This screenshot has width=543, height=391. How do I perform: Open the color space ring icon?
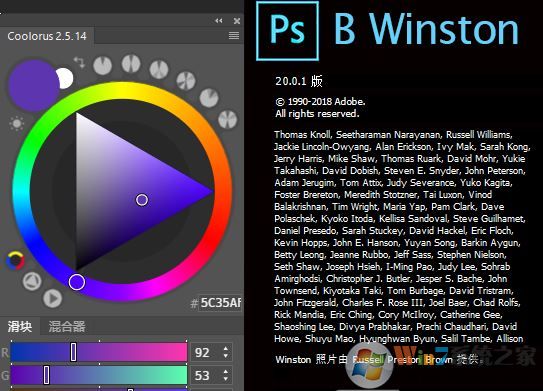pos(16,260)
